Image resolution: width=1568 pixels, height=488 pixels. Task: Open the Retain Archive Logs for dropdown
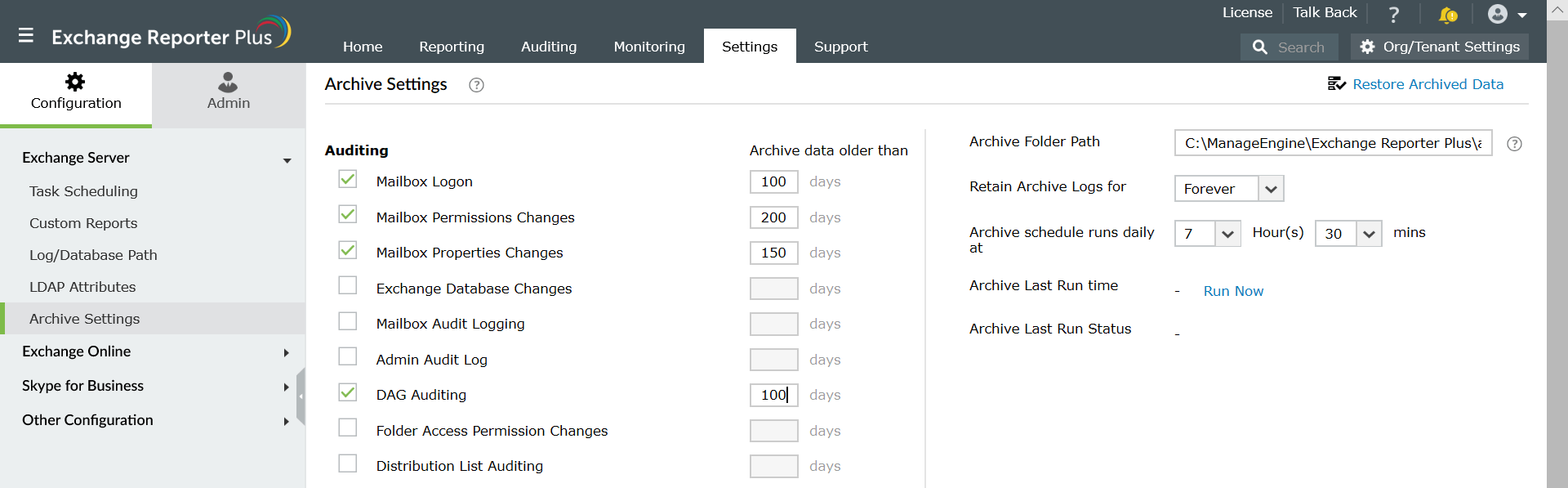(1229, 189)
